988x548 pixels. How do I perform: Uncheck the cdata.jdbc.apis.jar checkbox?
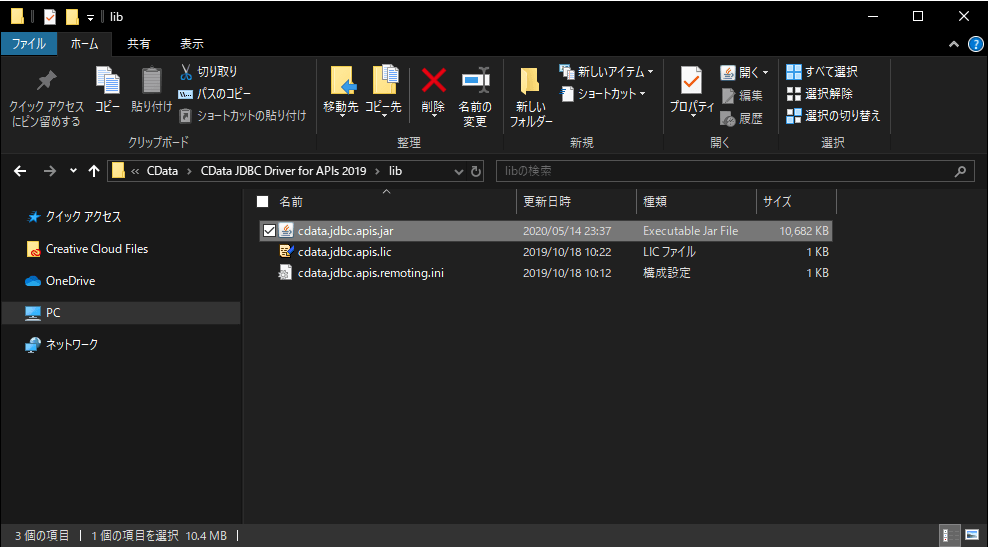(269, 231)
